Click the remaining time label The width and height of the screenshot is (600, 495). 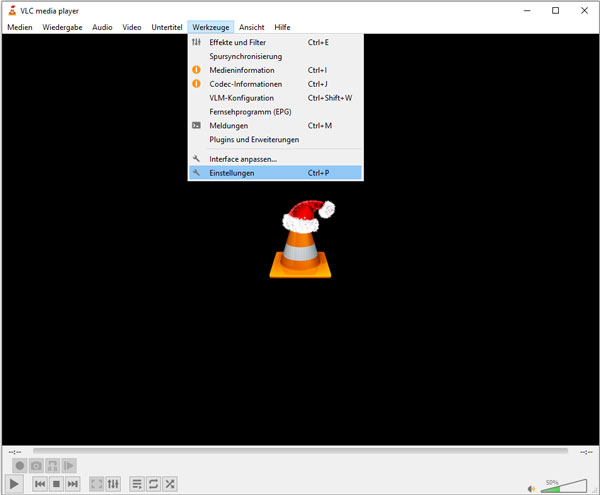coord(586,452)
